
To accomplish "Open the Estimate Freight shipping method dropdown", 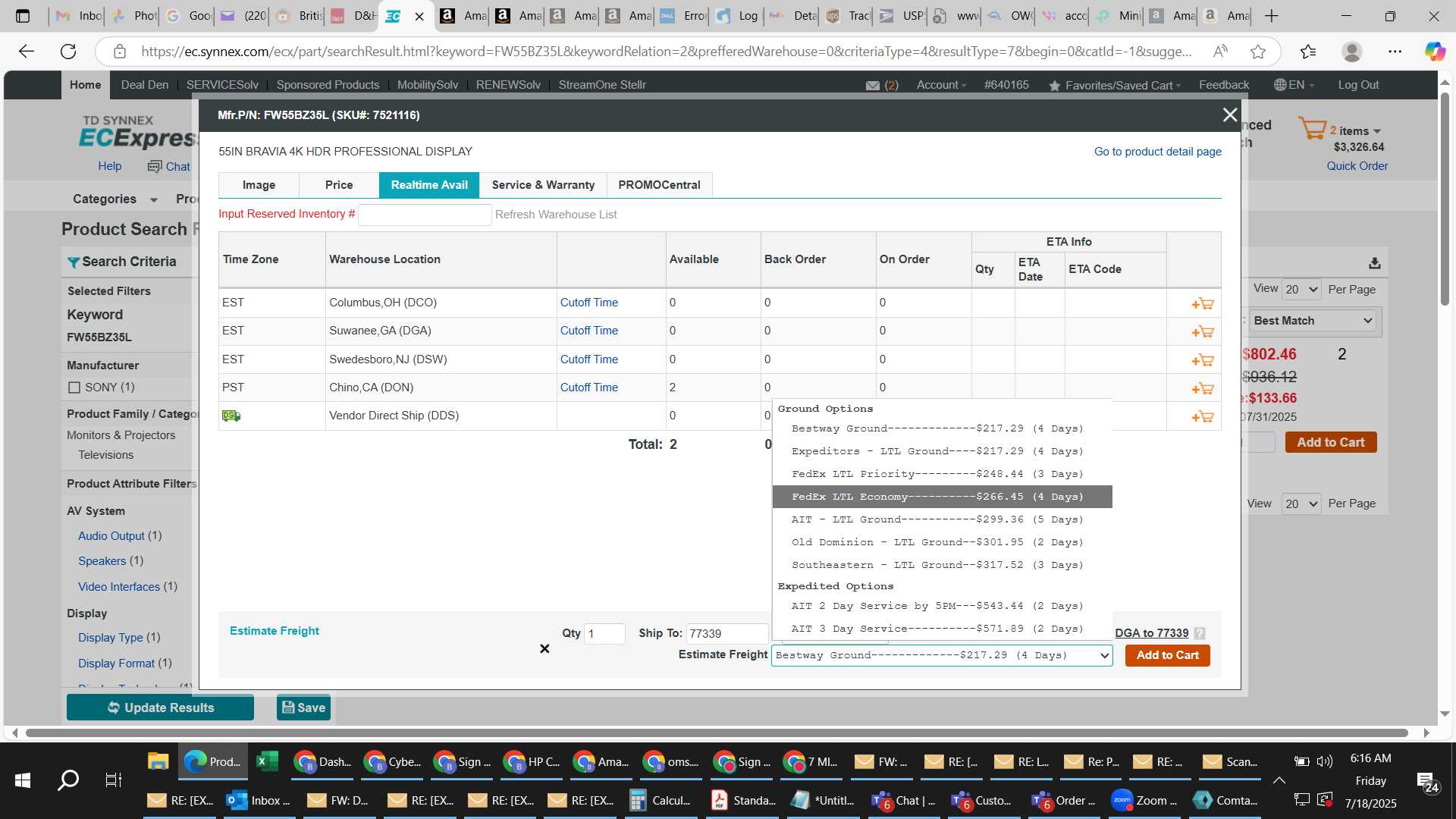I will click(942, 655).
